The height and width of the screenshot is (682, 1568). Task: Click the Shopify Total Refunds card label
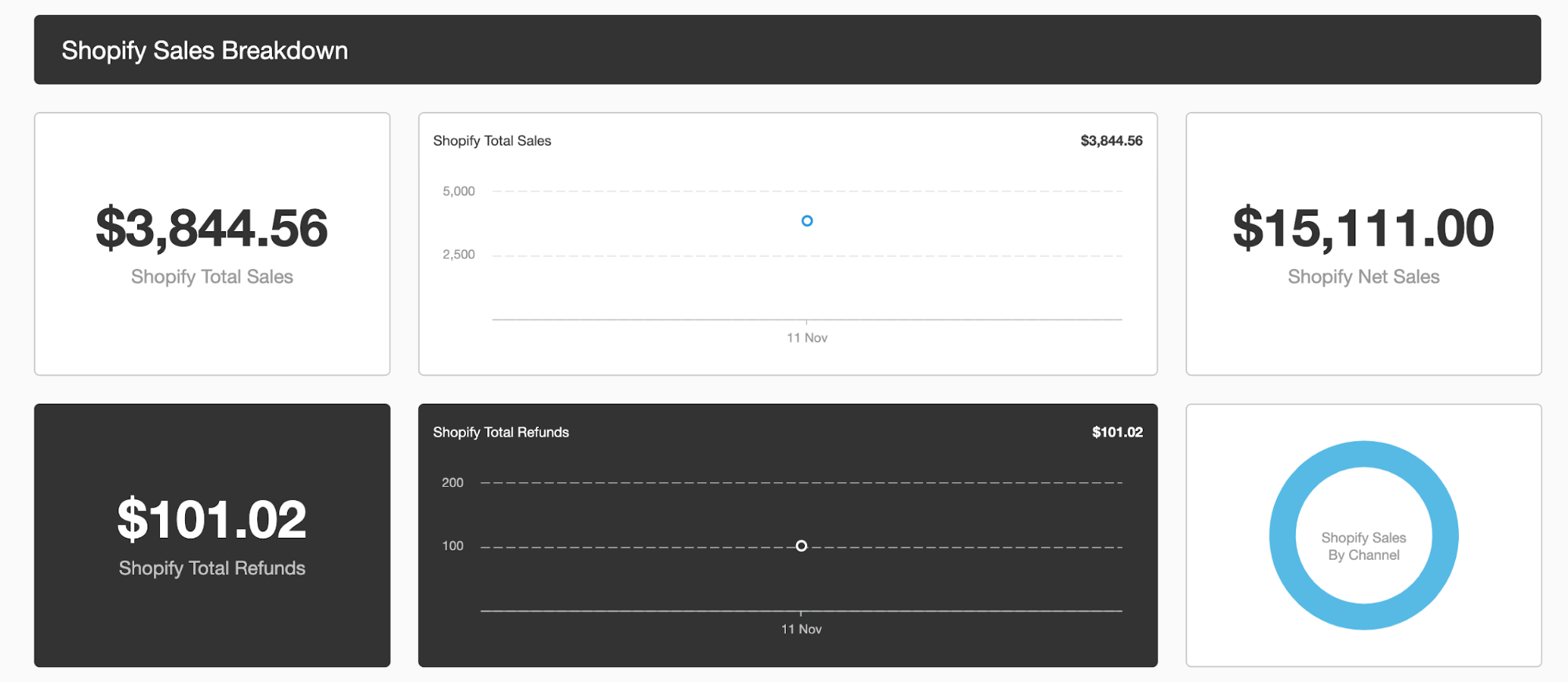click(212, 568)
